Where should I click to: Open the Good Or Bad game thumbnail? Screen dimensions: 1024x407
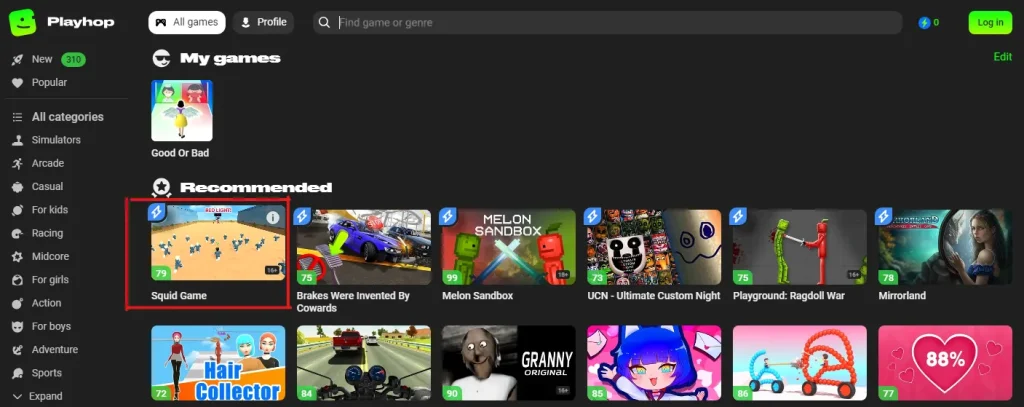[182, 110]
